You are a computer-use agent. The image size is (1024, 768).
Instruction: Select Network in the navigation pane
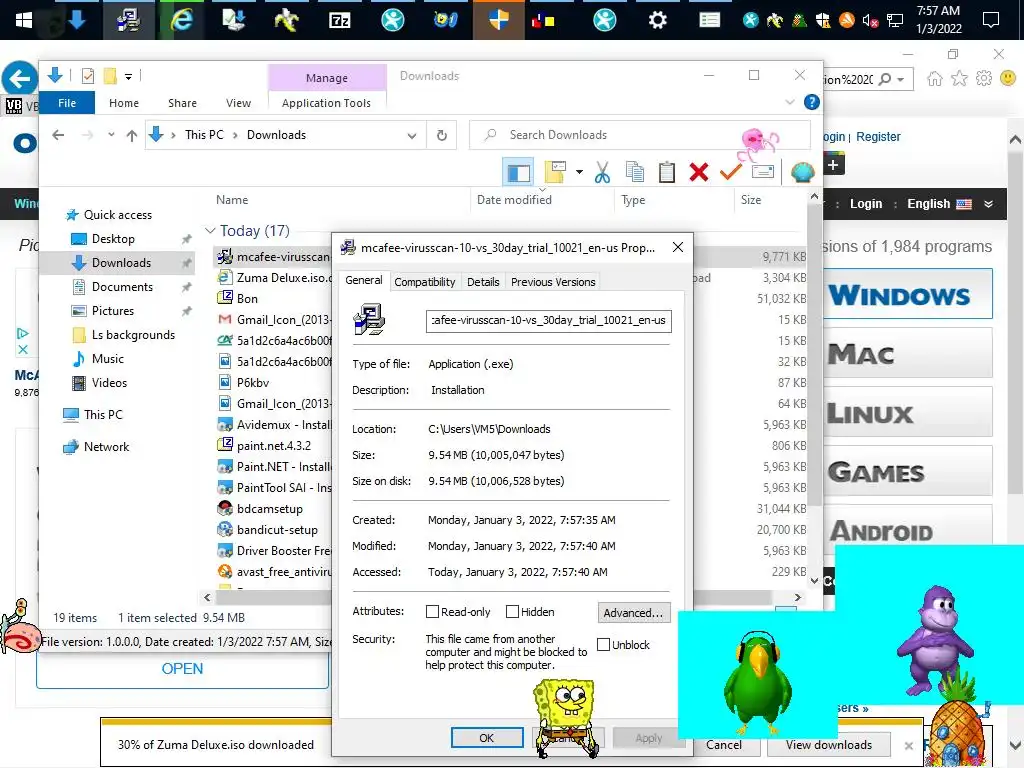click(x=106, y=447)
